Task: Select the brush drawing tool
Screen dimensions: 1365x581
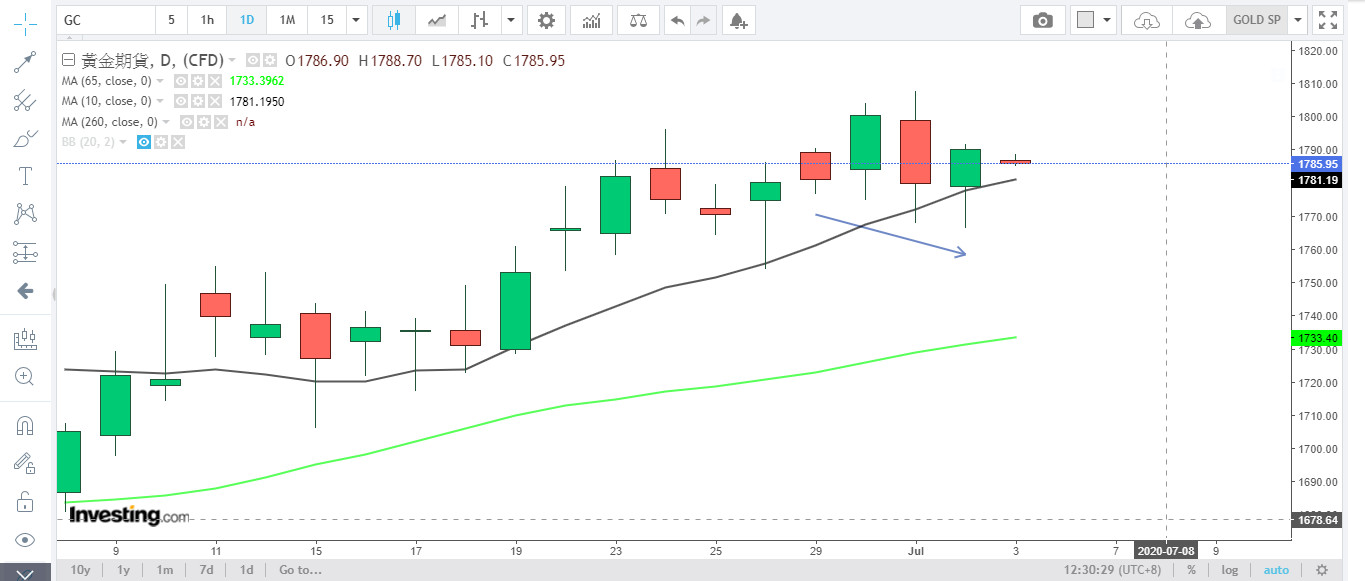Action: [25, 139]
